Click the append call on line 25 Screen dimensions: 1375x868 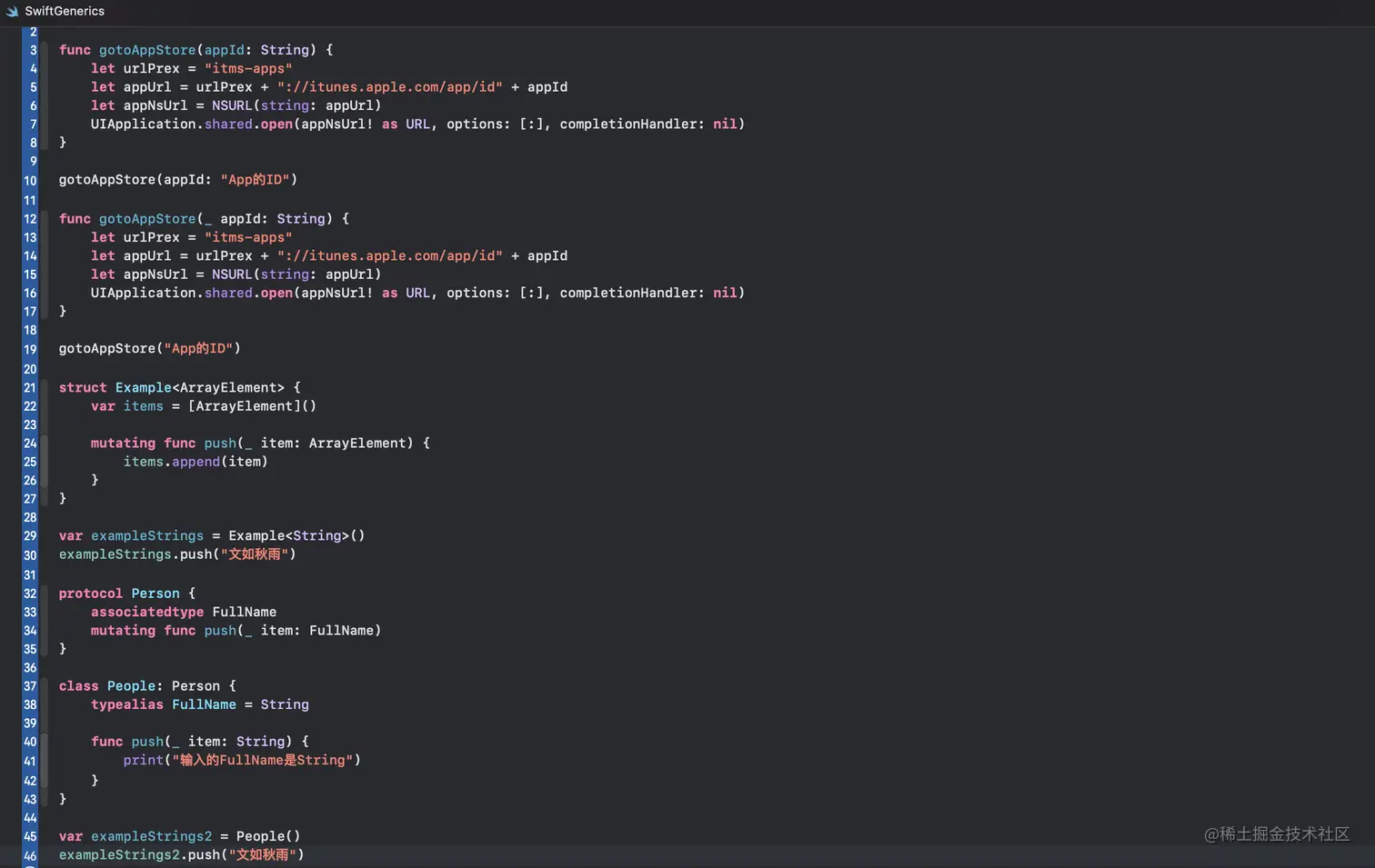(196, 462)
